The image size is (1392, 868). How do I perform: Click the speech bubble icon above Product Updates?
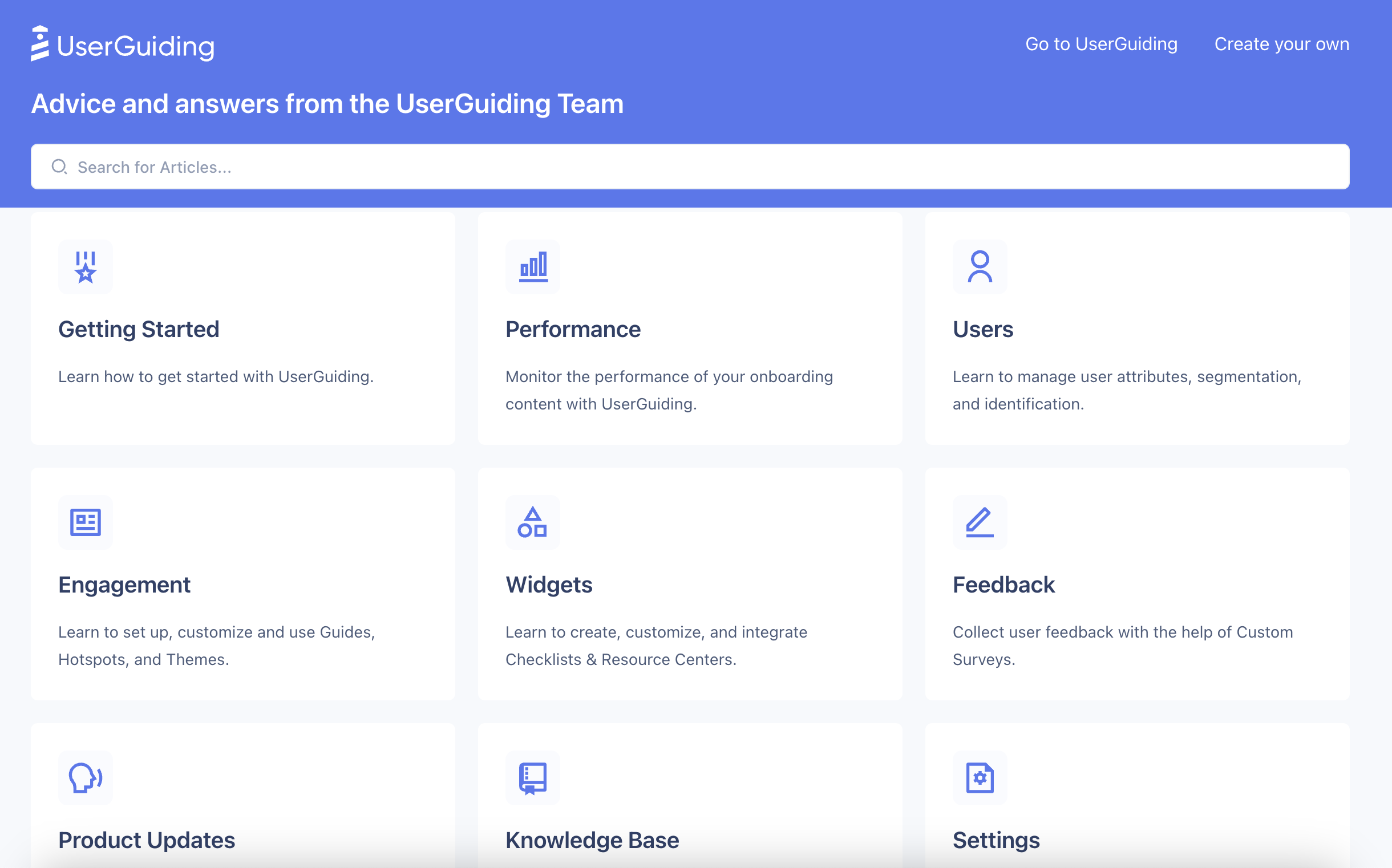85,778
